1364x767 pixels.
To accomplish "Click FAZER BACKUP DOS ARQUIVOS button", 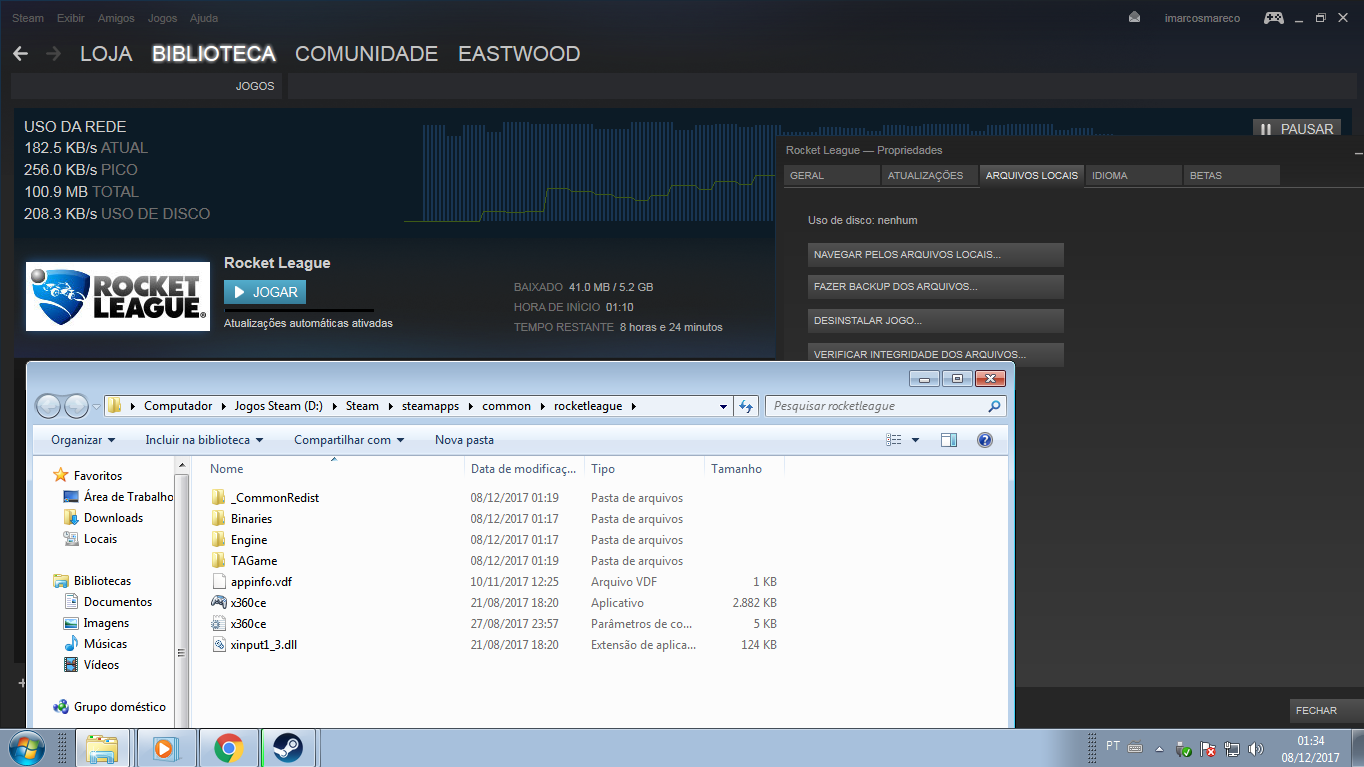I will click(x=936, y=287).
